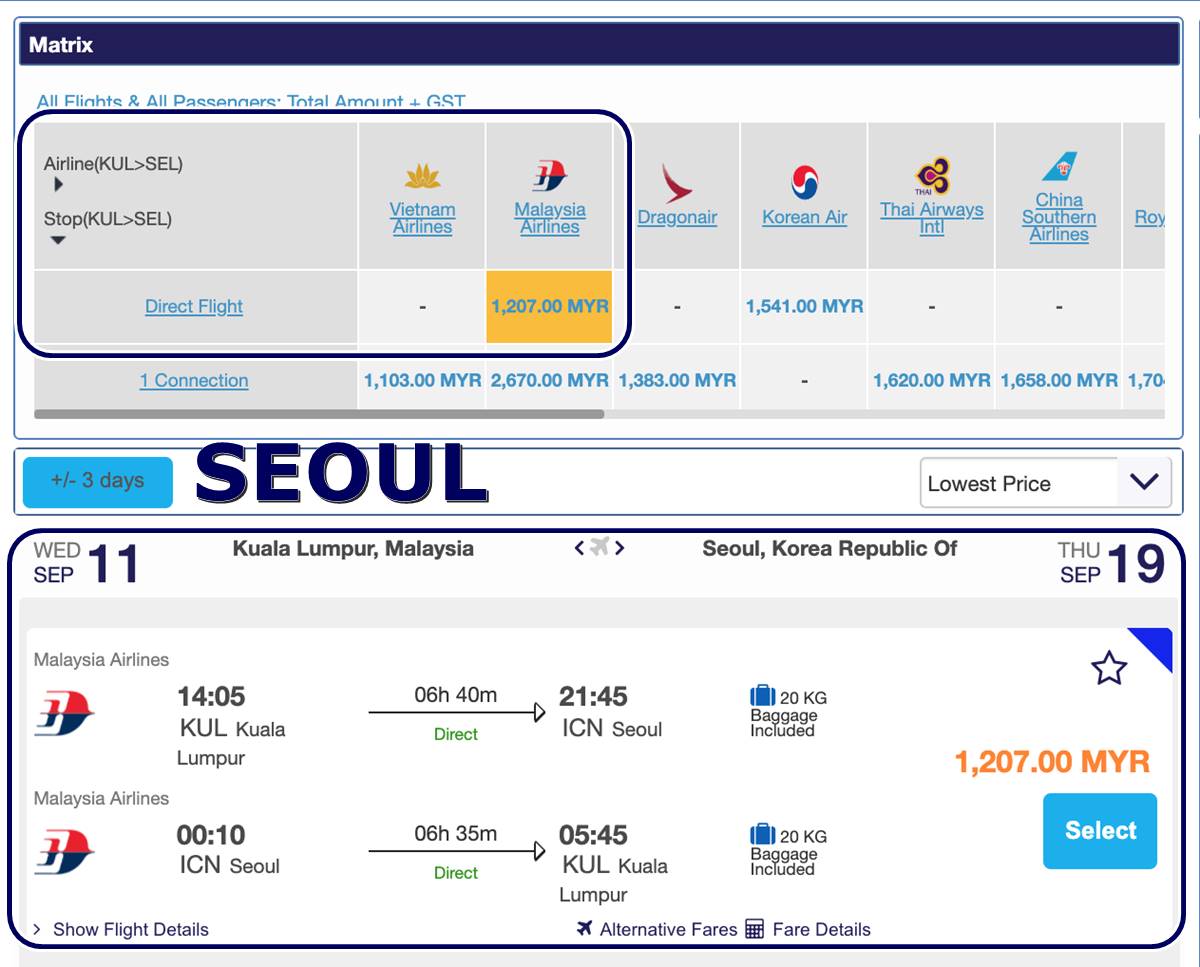Filter by Direct Flight row link
Viewport: 1200px width, 967px height.
194,306
